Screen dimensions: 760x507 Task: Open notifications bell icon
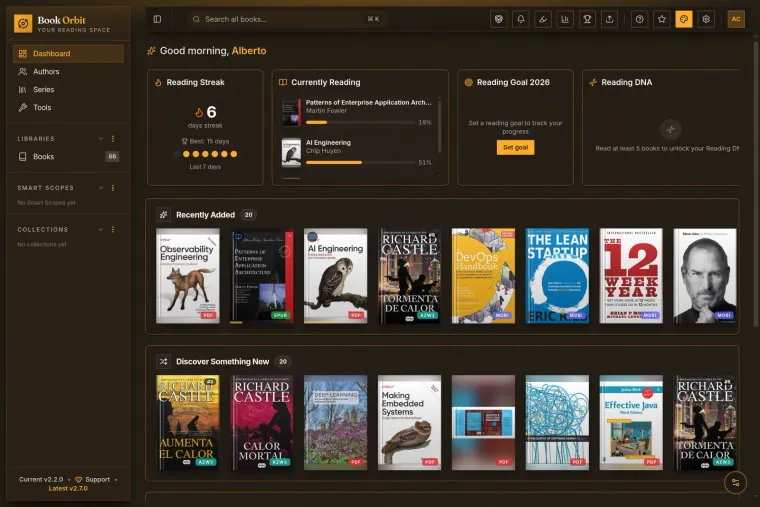521,19
